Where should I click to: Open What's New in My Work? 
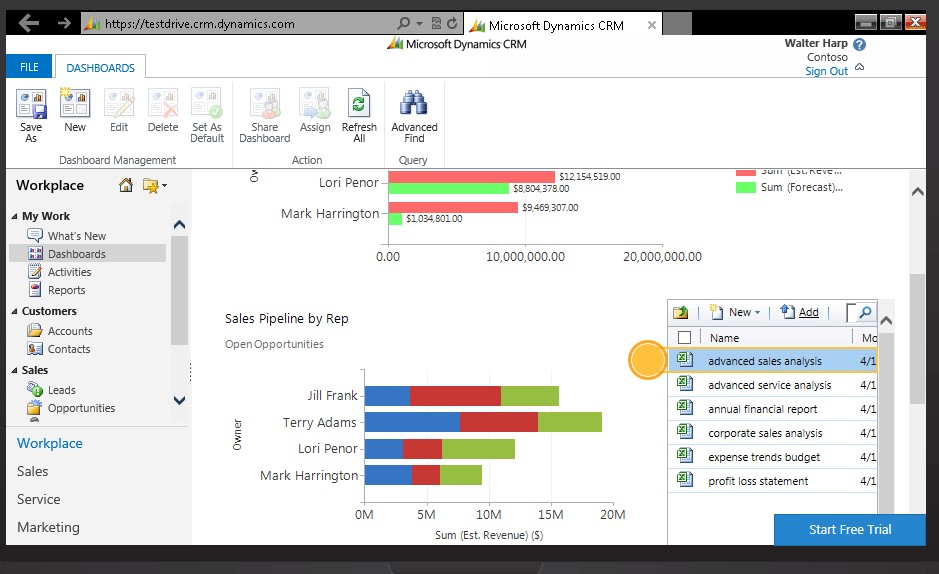[77, 236]
